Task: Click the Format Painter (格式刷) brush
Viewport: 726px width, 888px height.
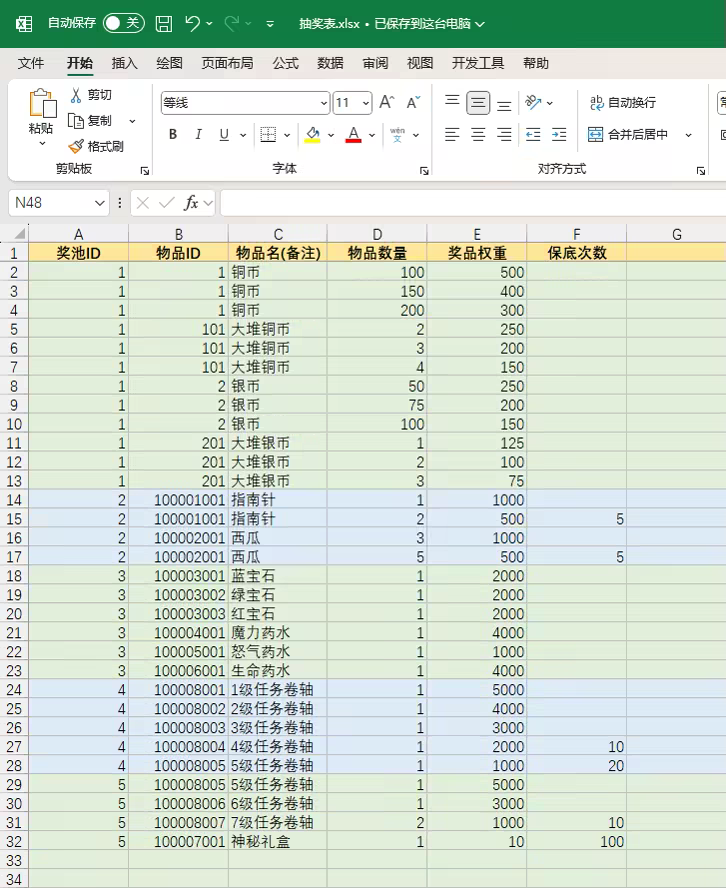Action: pyautogui.click(x=76, y=147)
